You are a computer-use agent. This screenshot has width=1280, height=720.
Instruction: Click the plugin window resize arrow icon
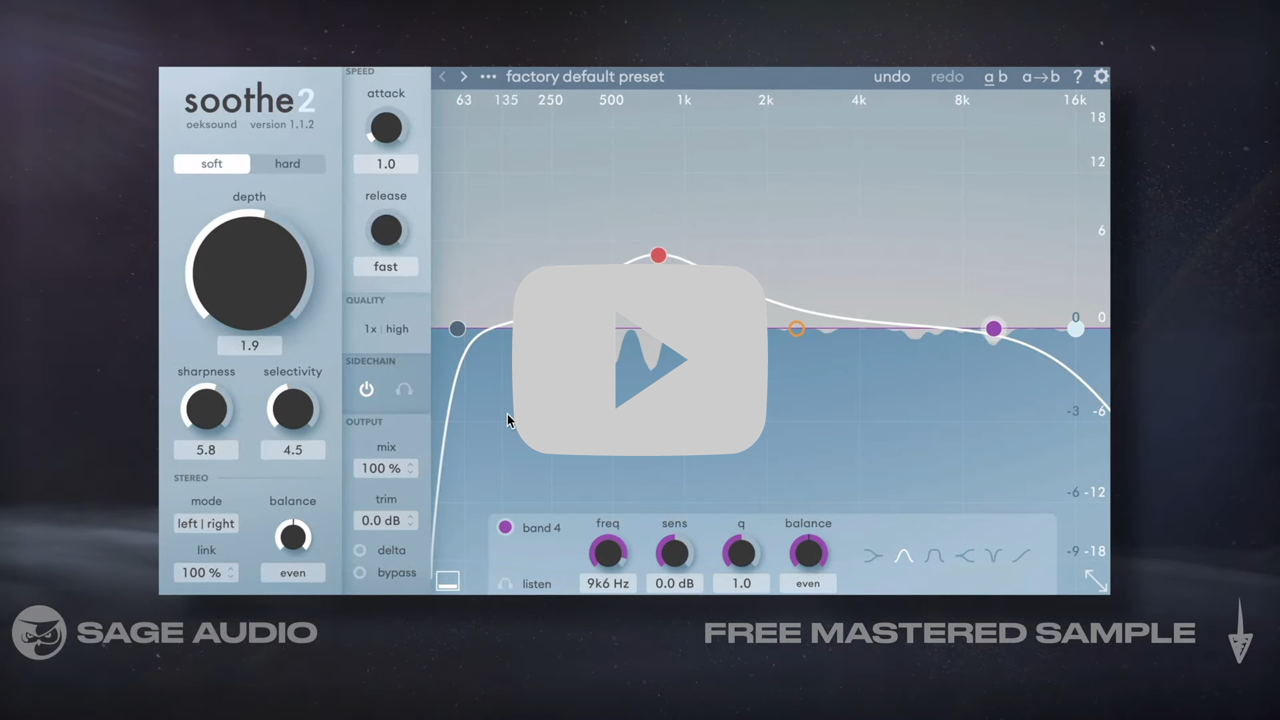(1095, 580)
